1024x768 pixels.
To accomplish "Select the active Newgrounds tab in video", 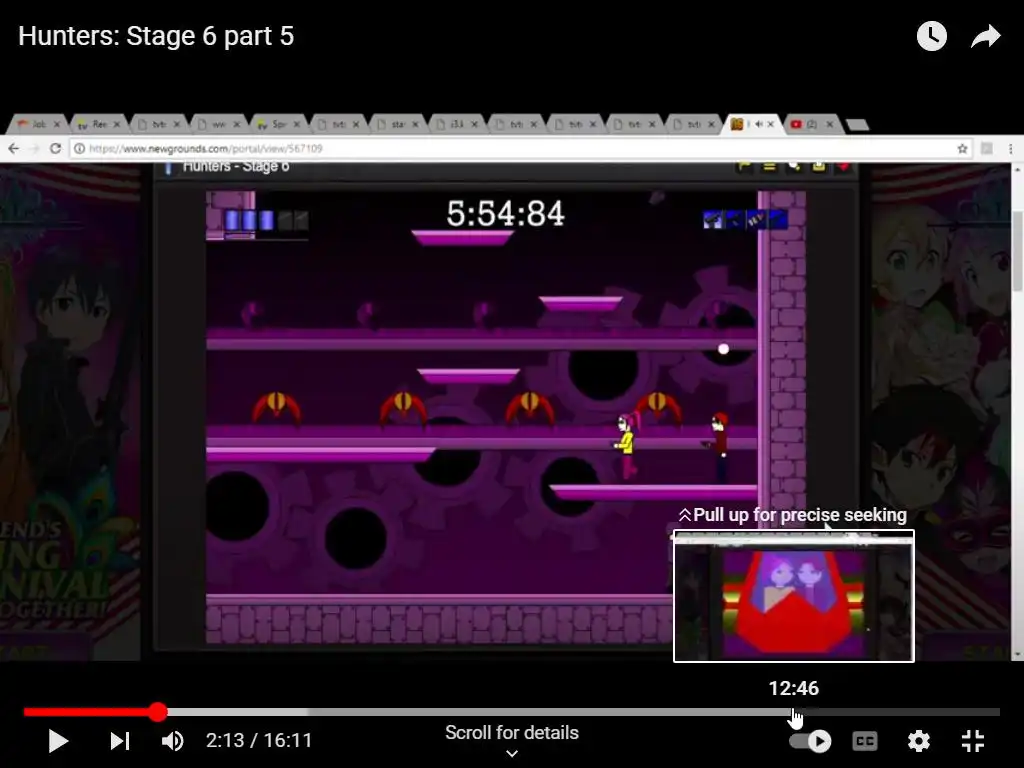I will (751, 123).
